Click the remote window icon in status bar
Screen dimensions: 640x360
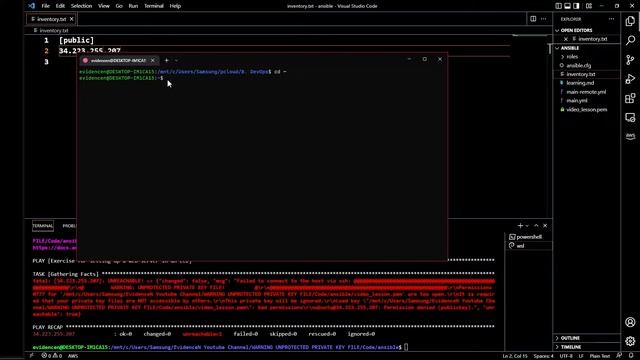31,356
